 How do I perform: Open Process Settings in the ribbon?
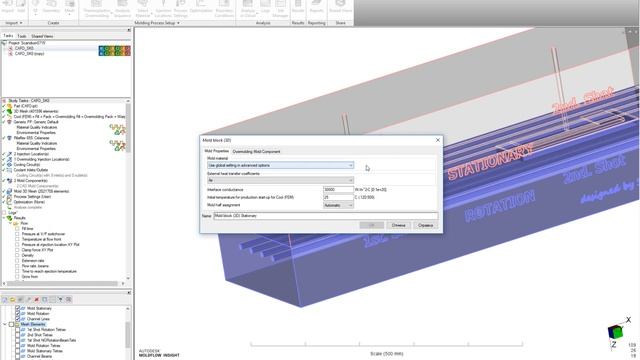(x=180, y=8)
